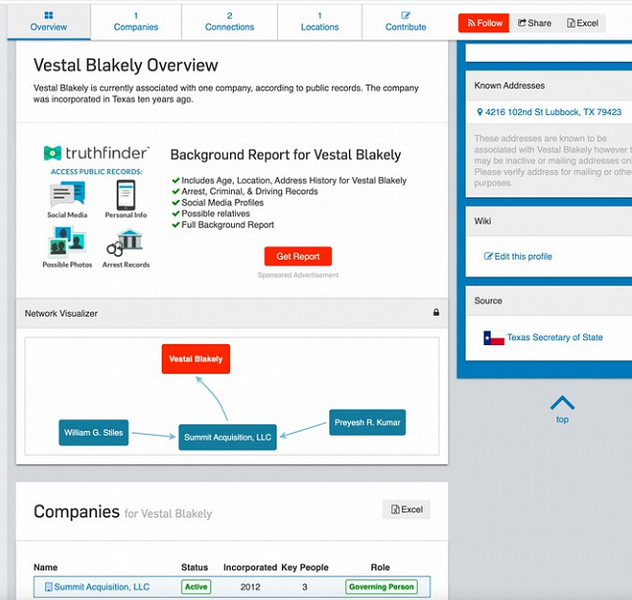Image resolution: width=632 pixels, height=600 pixels.
Task: Click the Share button in header
Action: tap(534, 23)
